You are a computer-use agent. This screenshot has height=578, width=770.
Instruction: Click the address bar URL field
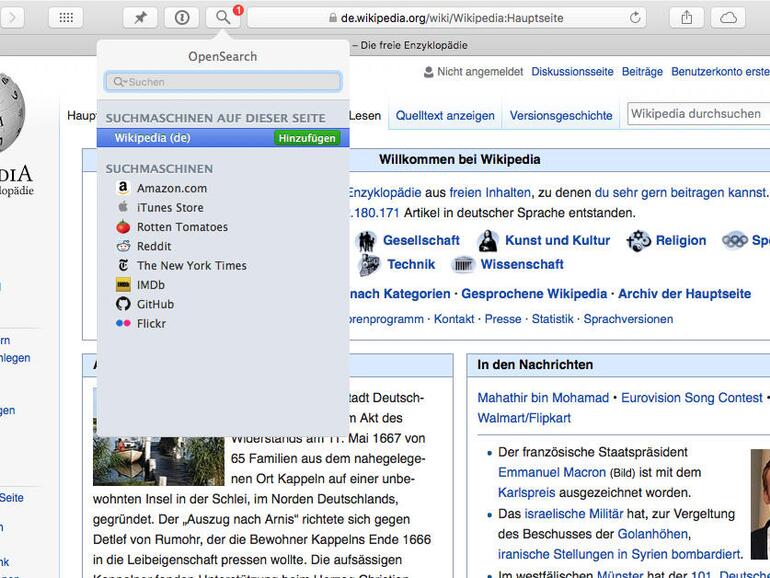[x=446, y=18]
